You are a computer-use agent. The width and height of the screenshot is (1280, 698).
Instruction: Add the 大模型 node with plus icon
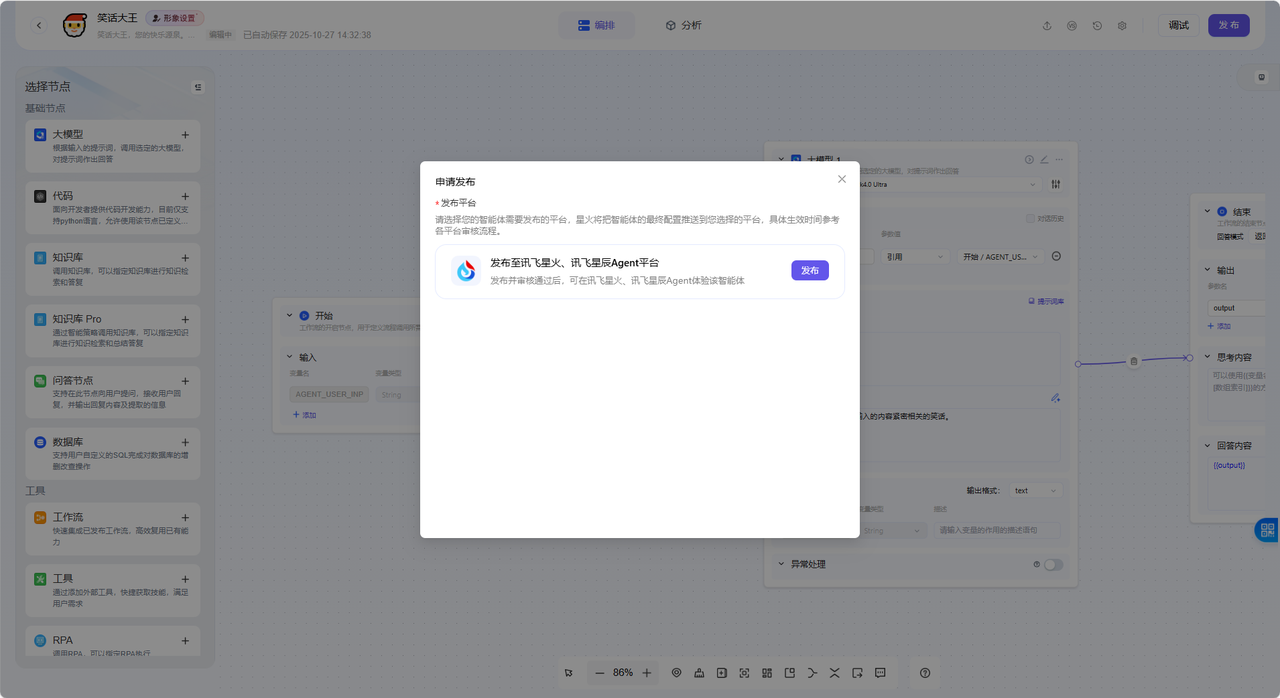[x=185, y=135]
